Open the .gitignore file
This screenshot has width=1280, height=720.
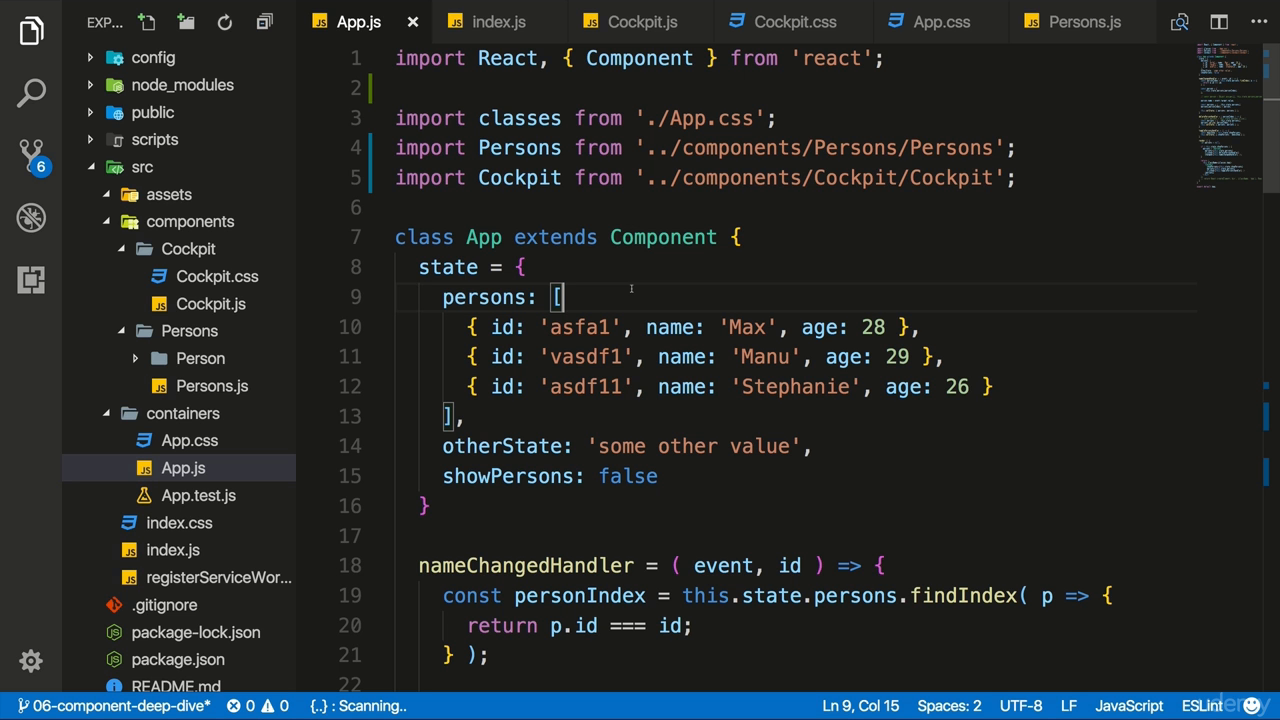[164, 605]
